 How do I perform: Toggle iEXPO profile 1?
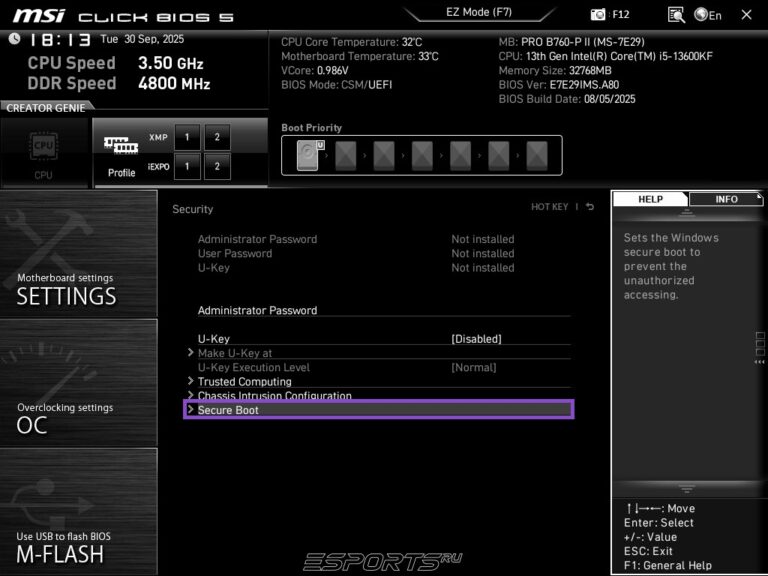[x=186, y=166]
